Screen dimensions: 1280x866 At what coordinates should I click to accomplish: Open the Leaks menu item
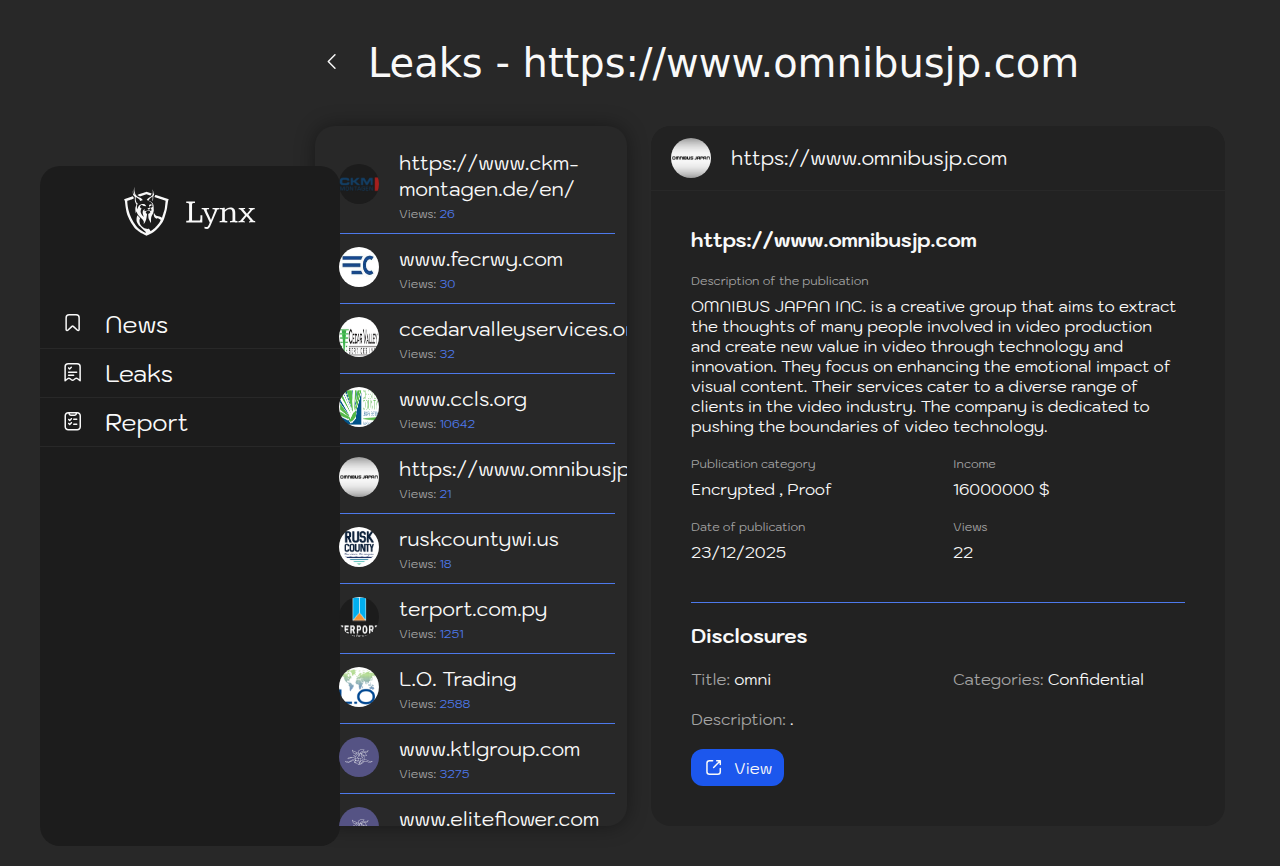click(139, 374)
